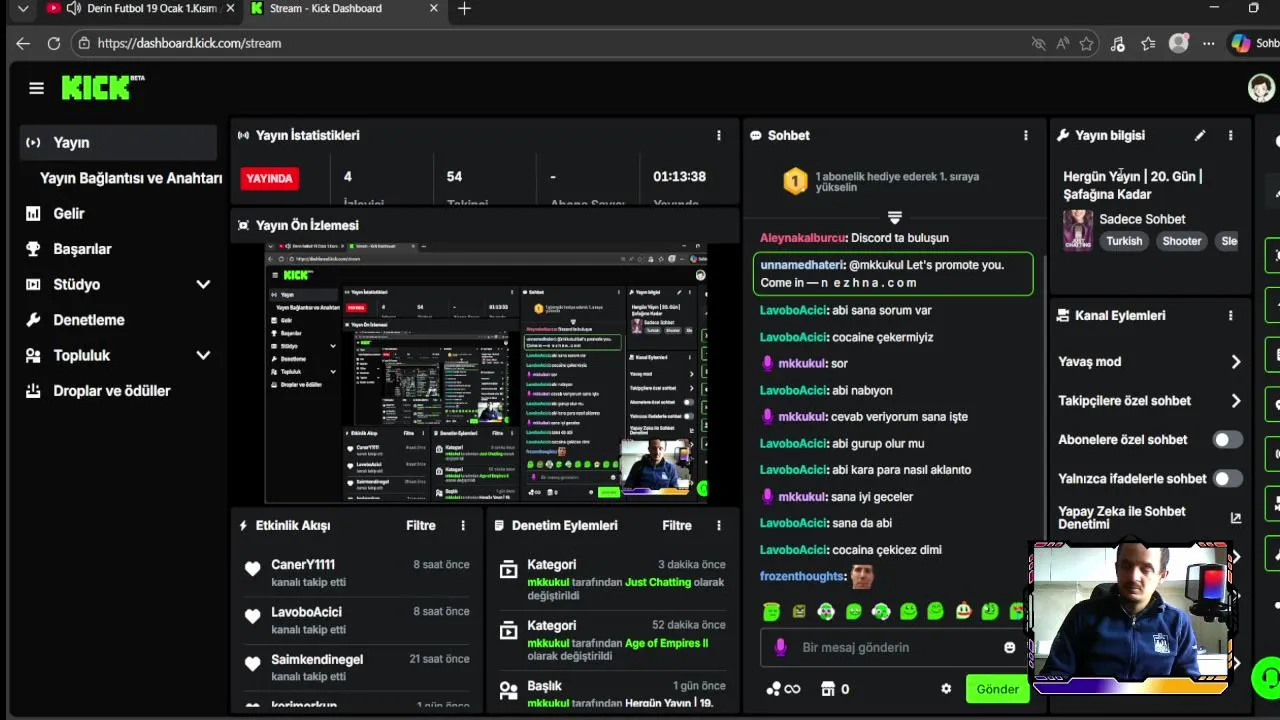
Task: Click the Turkish tag
Action: point(1124,241)
